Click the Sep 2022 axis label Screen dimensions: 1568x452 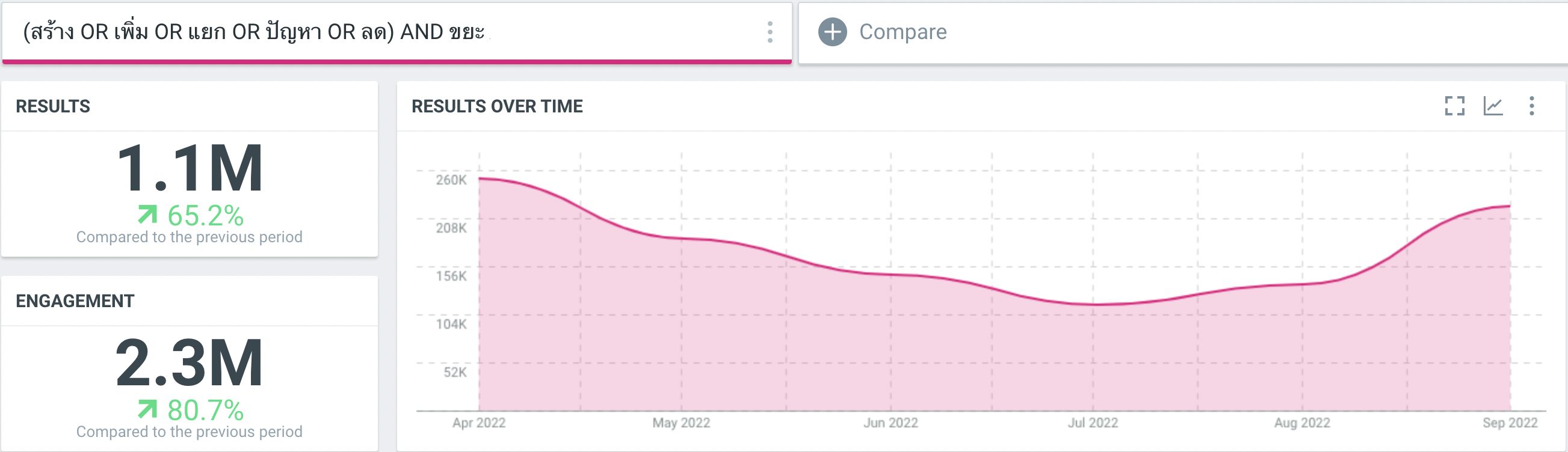coord(1510,423)
